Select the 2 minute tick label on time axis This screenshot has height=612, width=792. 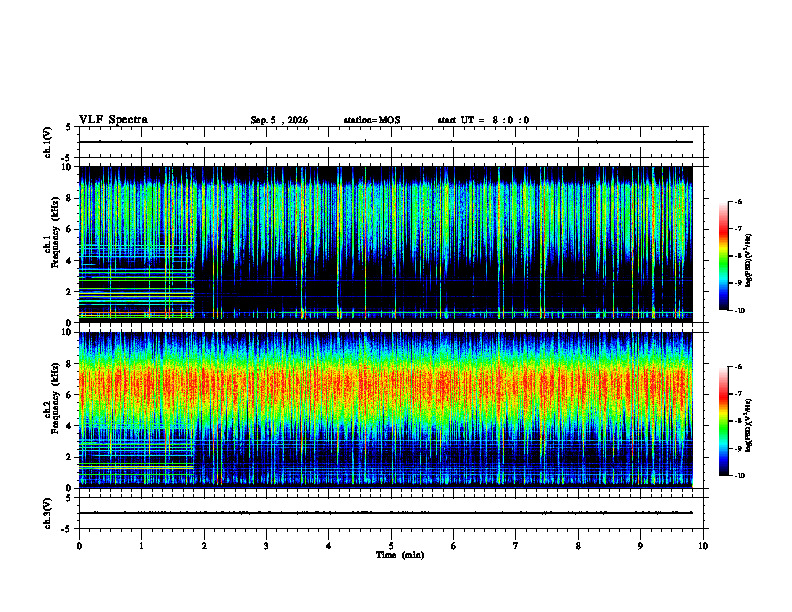pyautogui.click(x=204, y=546)
